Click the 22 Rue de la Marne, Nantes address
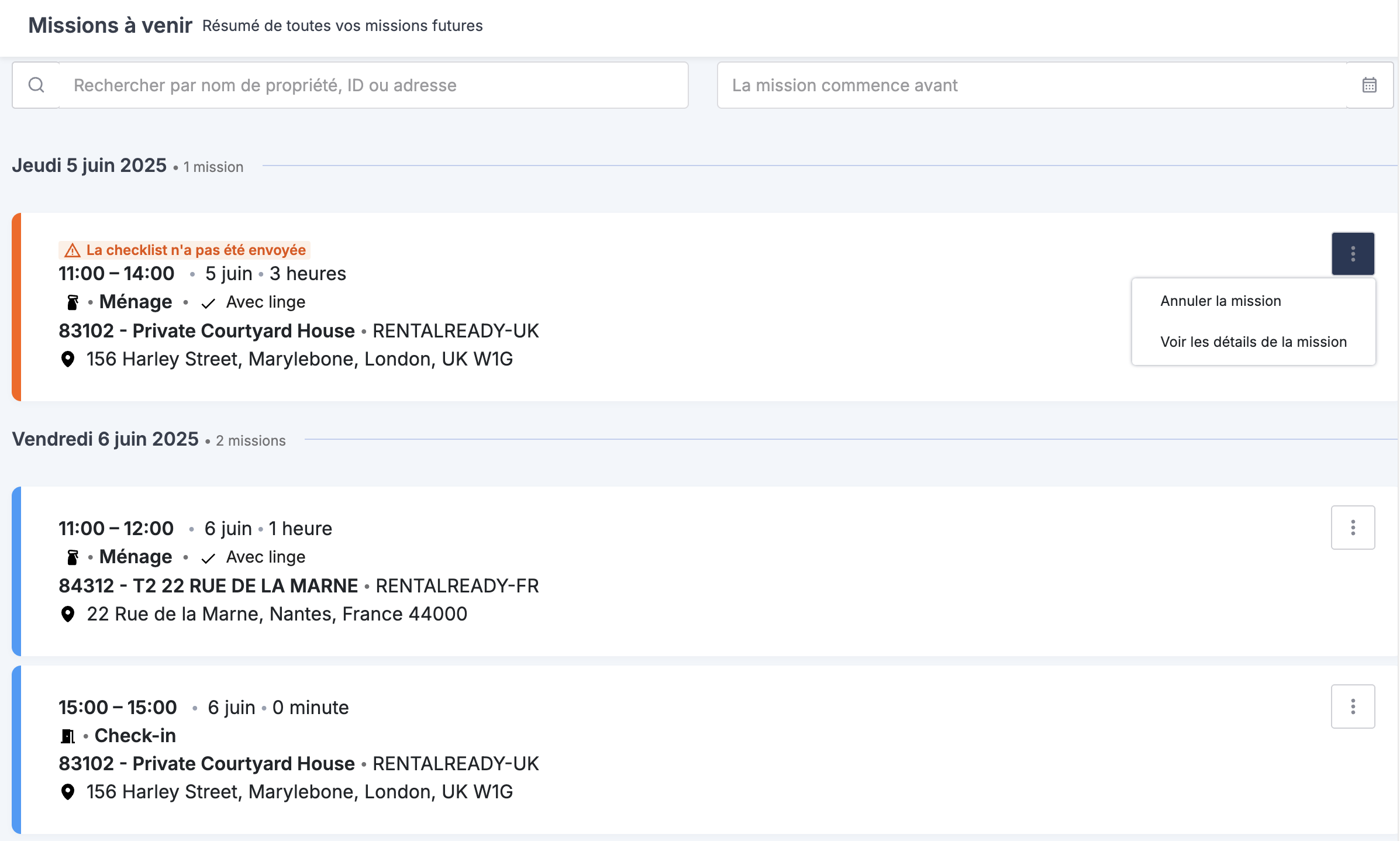The width and height of the screenshot is (1400, 841). (277, 614)
